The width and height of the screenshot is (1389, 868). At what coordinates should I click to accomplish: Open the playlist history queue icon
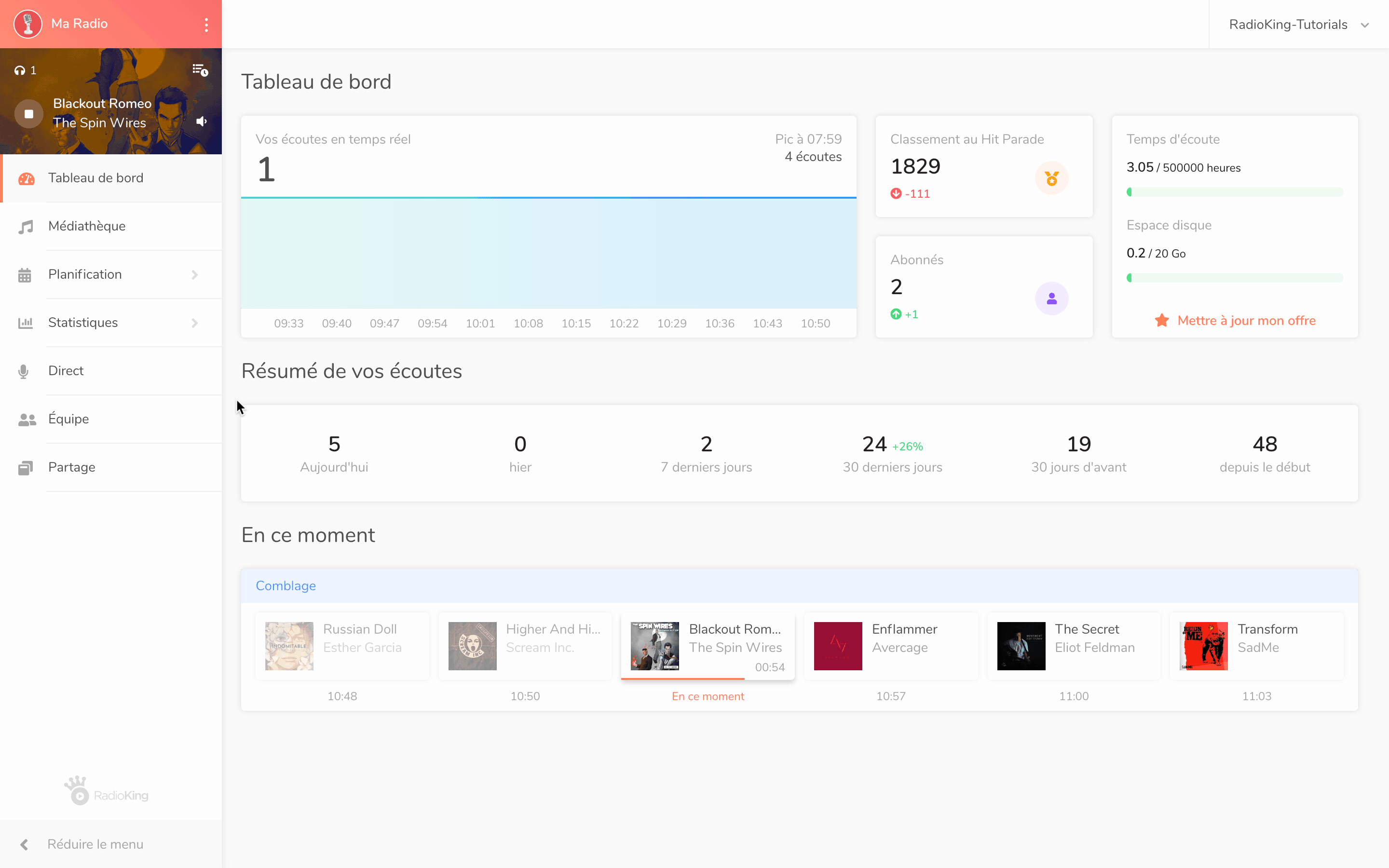pyautogui.click(x=200, y=70)
